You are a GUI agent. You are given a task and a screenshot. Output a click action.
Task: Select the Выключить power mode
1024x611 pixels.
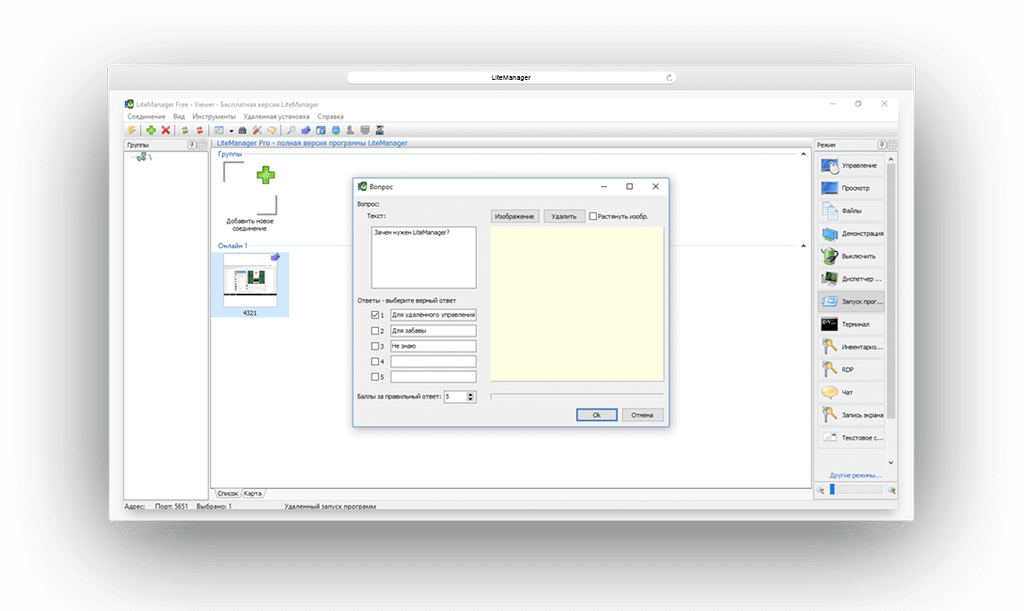[852, 257]
